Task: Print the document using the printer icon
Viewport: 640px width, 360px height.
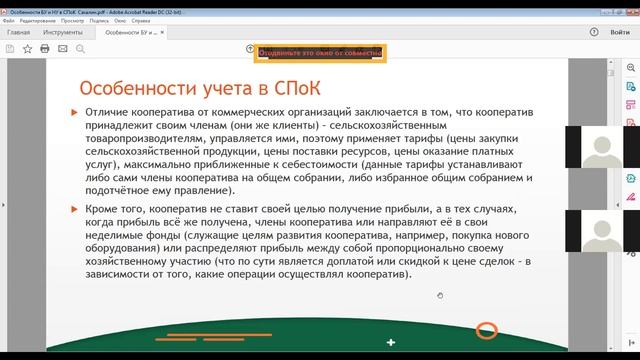Action: point(45,49)
